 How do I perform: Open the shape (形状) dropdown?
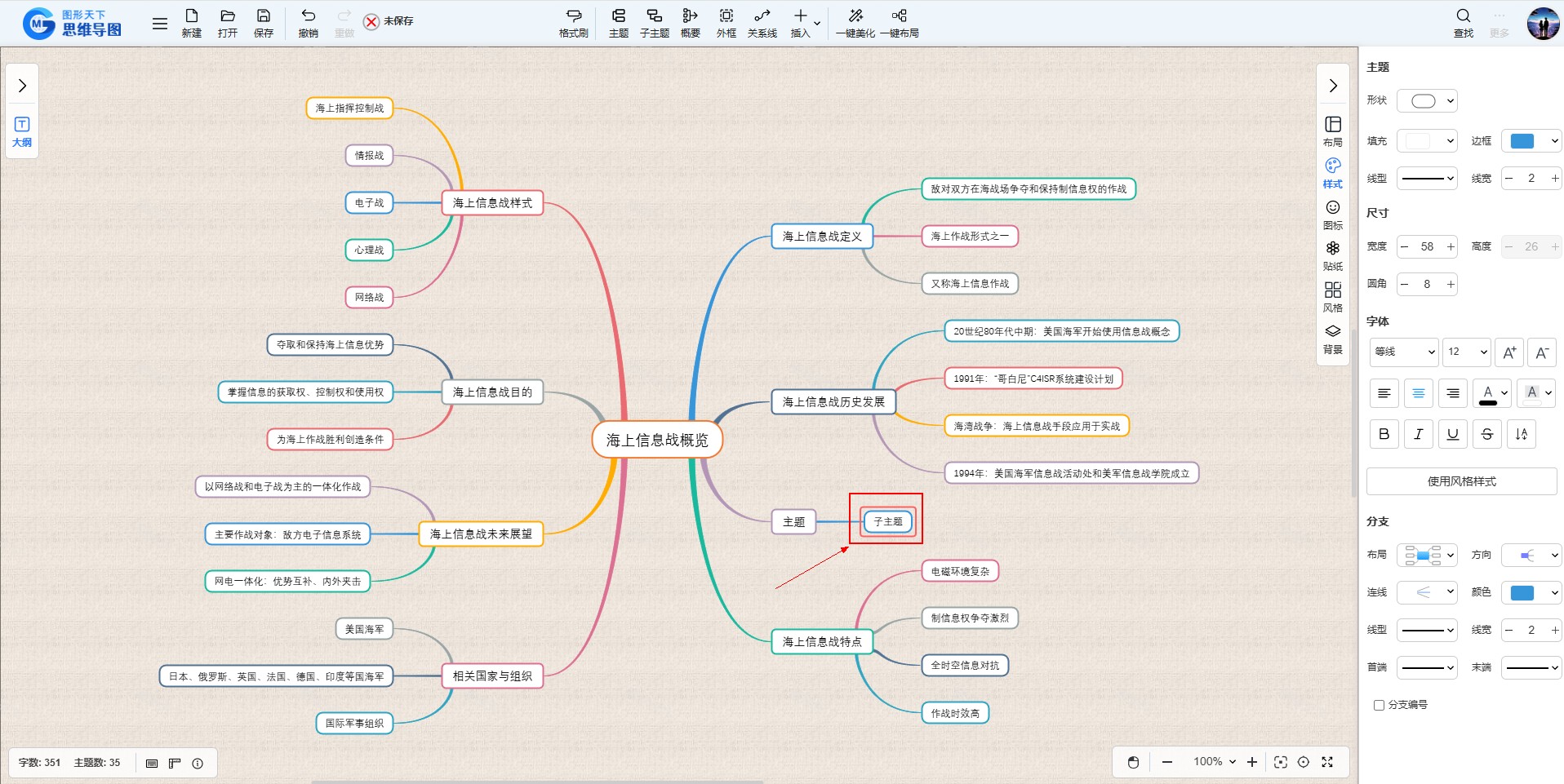[1427, 101]
